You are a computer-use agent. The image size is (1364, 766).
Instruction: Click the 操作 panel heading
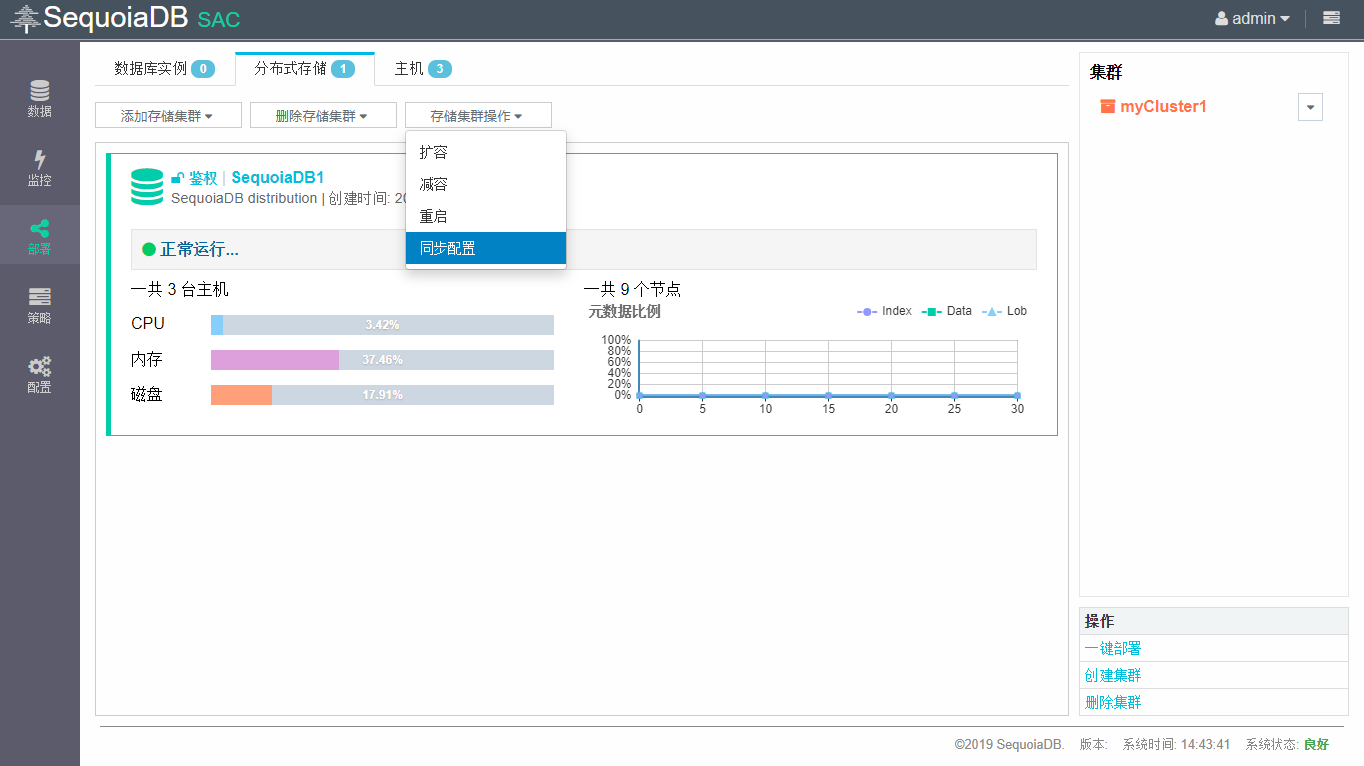1099,621
